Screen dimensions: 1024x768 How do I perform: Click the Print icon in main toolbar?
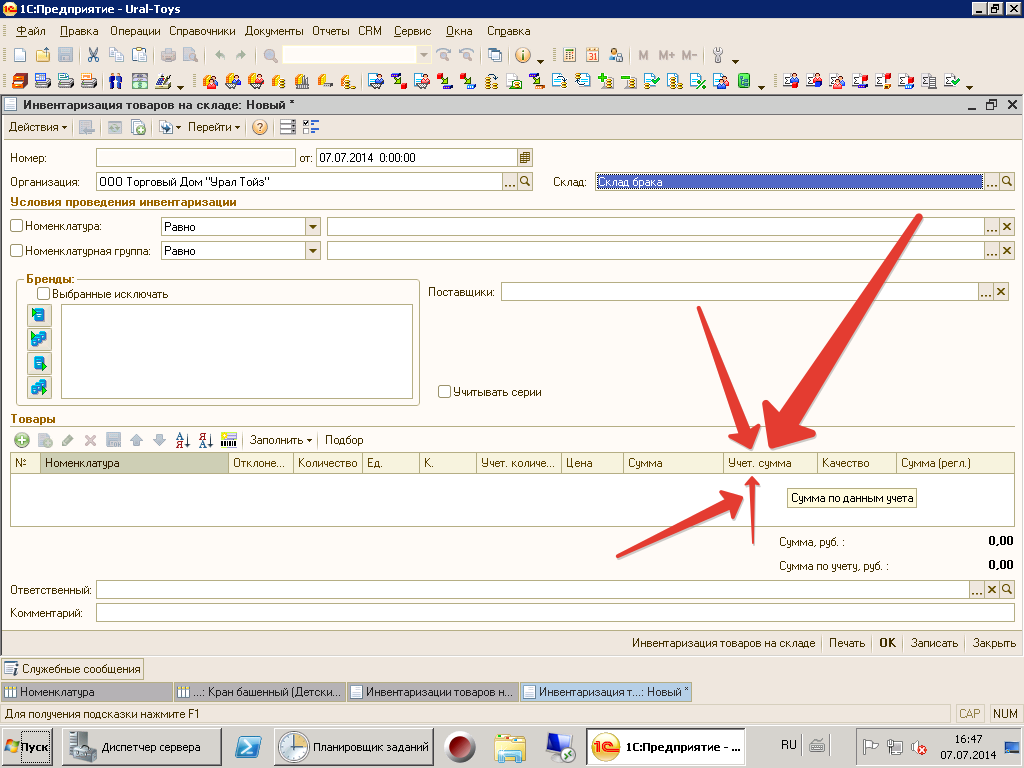click(x=168, y=56)
